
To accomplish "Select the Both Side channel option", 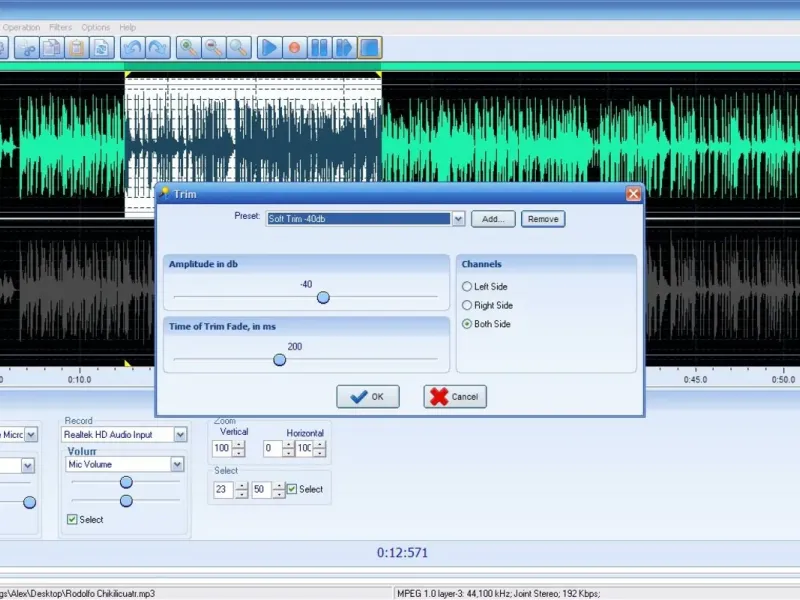I will tap(467, 325).
